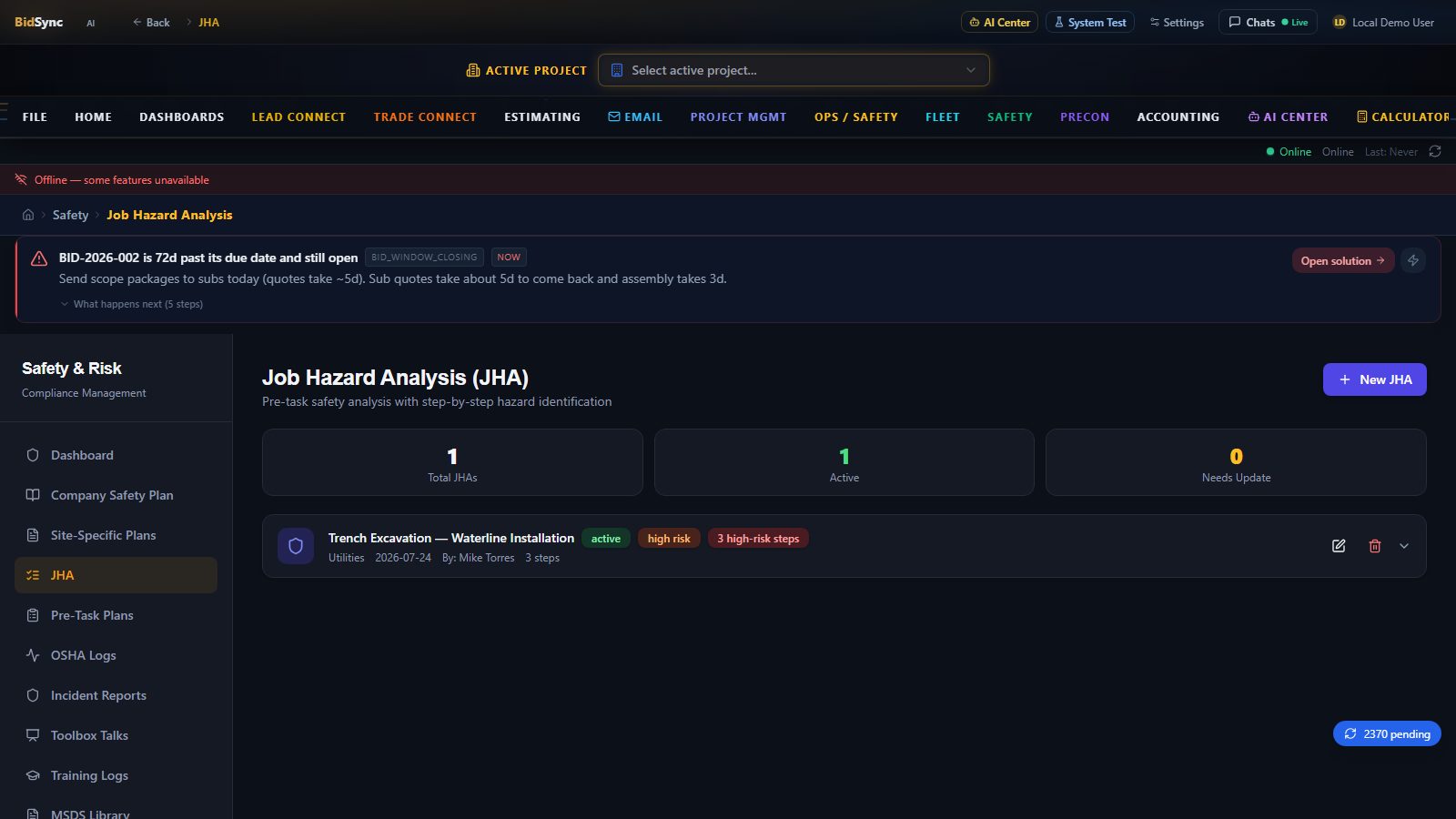1456x819 pixels.
Task: Open the FLEET menu
Action: coord(943,116)
